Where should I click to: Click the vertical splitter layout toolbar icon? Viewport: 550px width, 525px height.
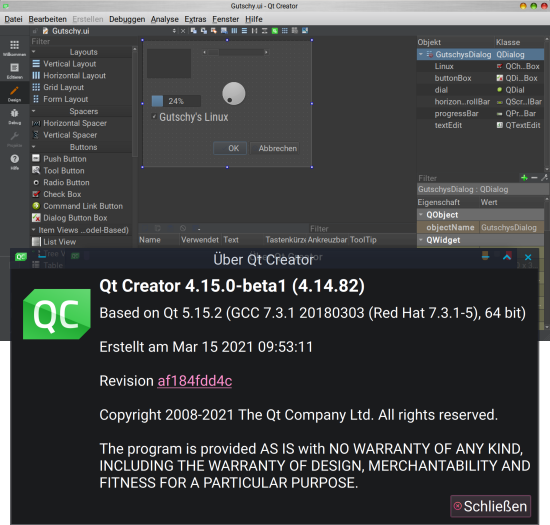pyautogui.click(x=265, y=31)
